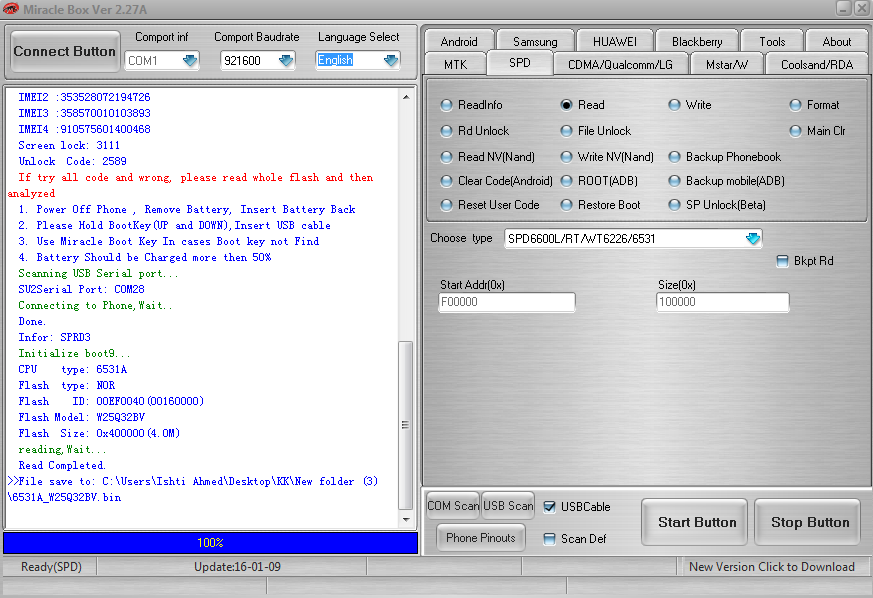Click the Update:16-01-09 status text
This screenshot has height=598, width=873.
click(x=237, y=567)
